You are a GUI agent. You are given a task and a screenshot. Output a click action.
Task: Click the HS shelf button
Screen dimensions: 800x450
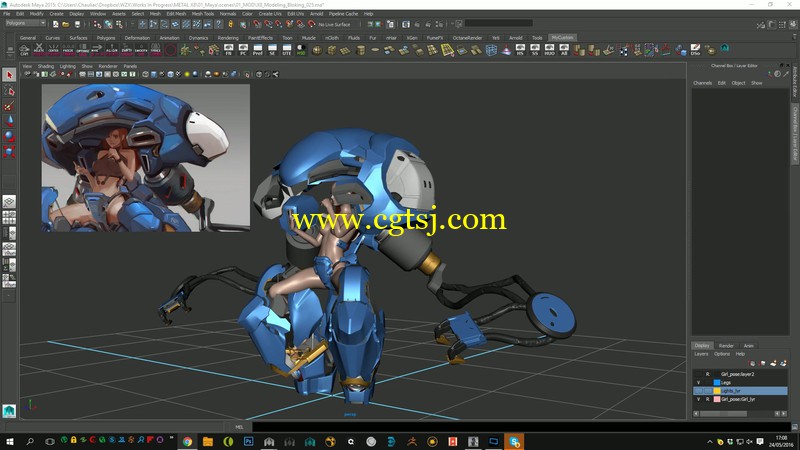(520, 49)
